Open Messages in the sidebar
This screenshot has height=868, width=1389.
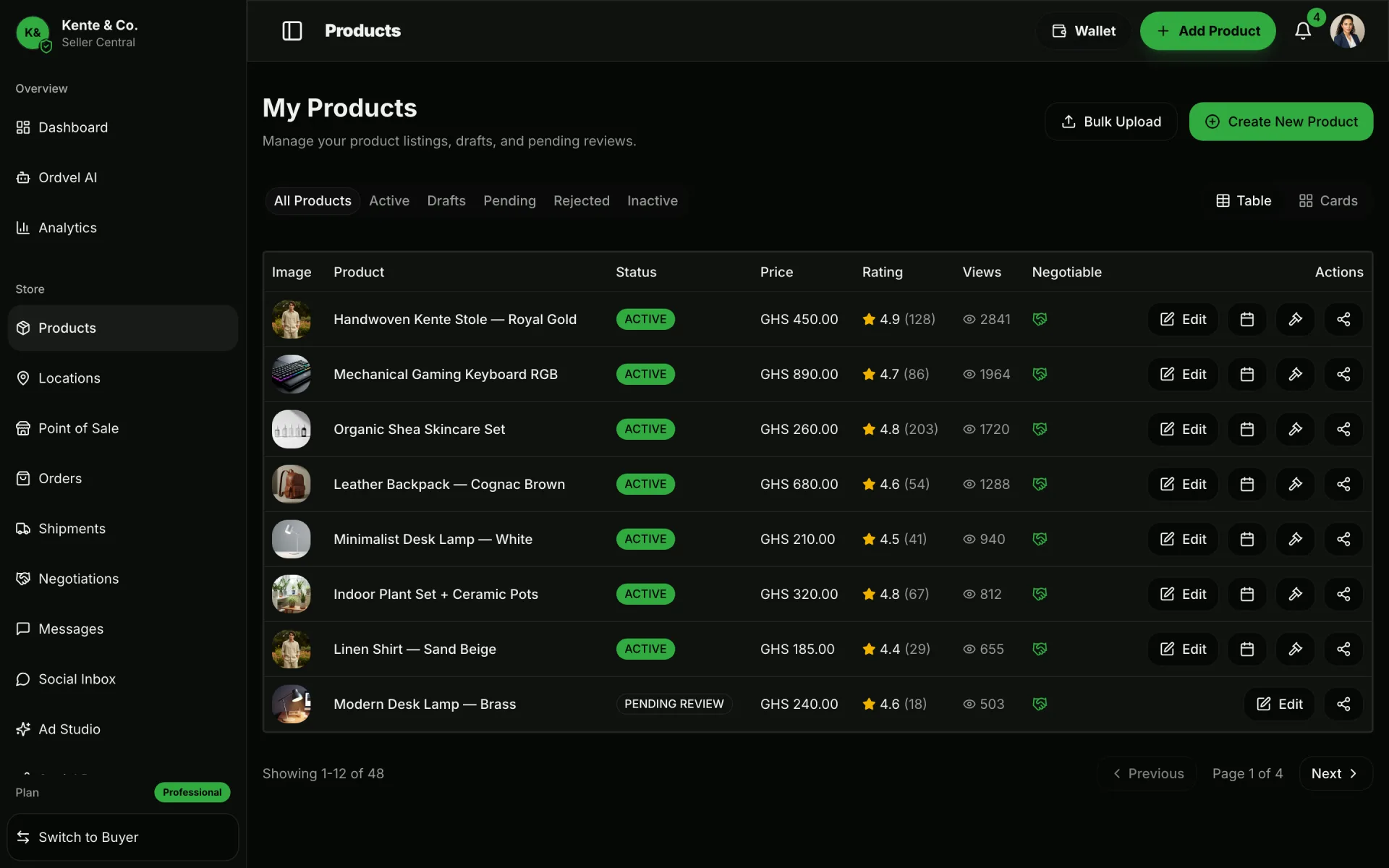tap(123, 629)
